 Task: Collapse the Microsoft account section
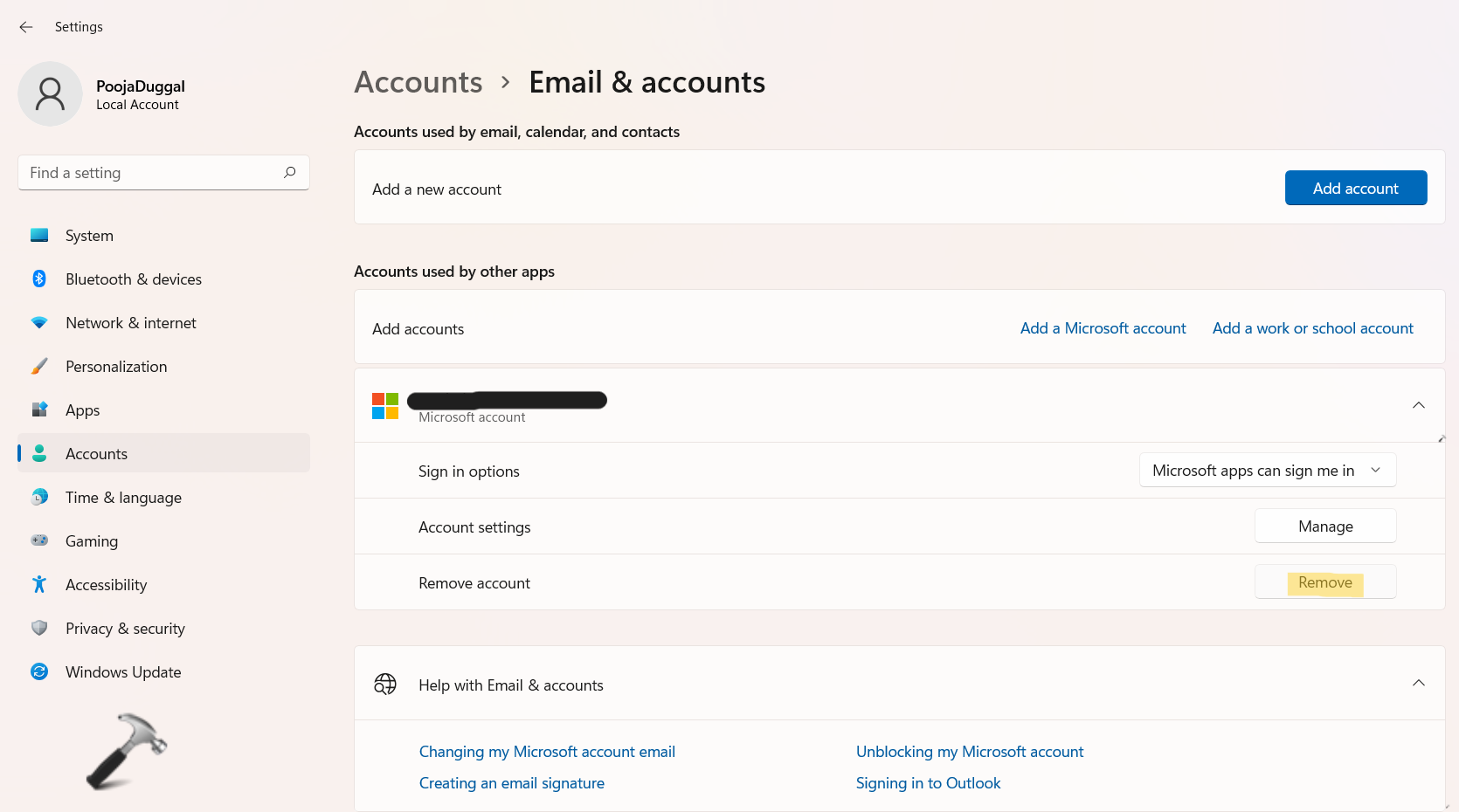1418,405
